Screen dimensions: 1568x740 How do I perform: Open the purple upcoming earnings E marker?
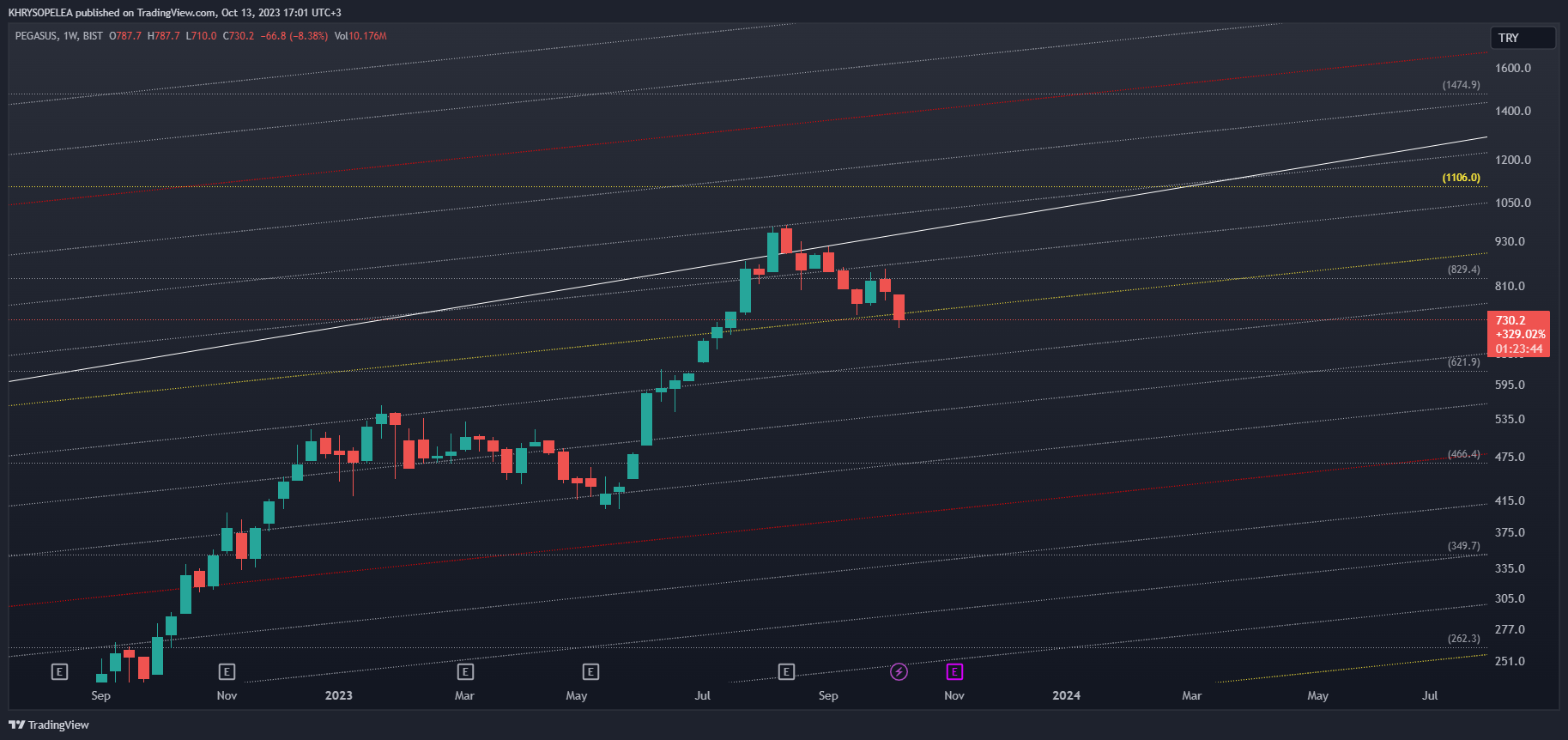954,671
